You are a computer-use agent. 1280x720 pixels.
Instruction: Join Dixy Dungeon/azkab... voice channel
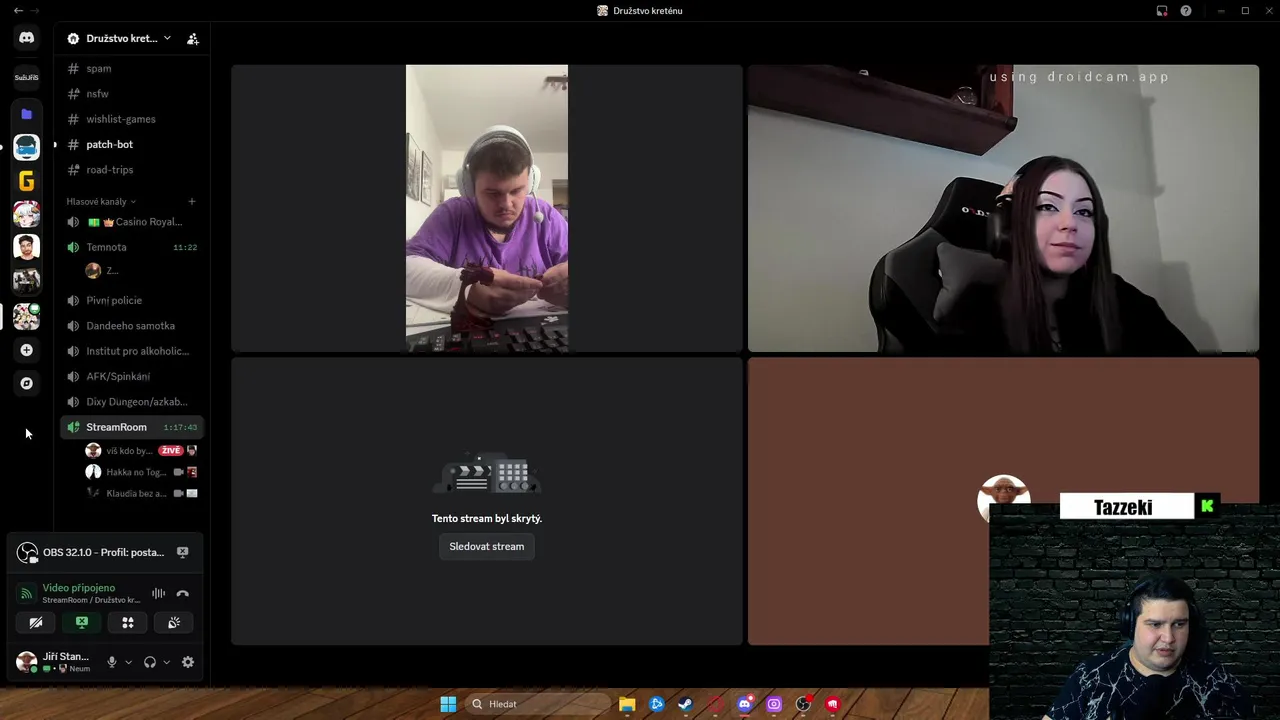point(132,402)
